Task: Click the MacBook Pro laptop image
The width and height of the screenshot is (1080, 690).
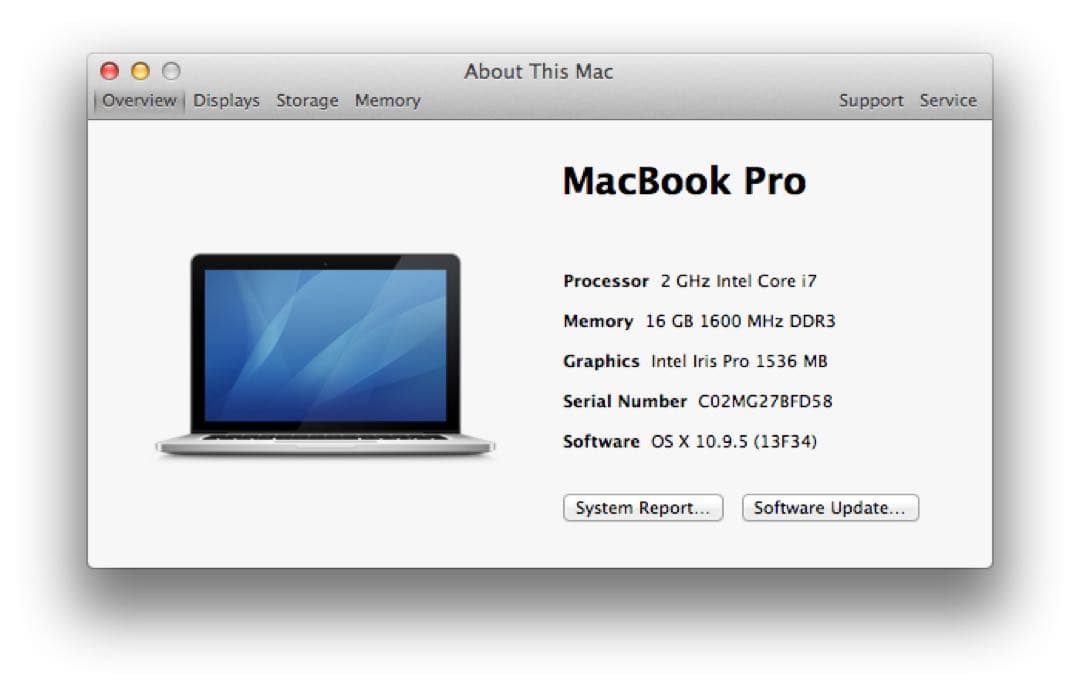Action: 322,350
